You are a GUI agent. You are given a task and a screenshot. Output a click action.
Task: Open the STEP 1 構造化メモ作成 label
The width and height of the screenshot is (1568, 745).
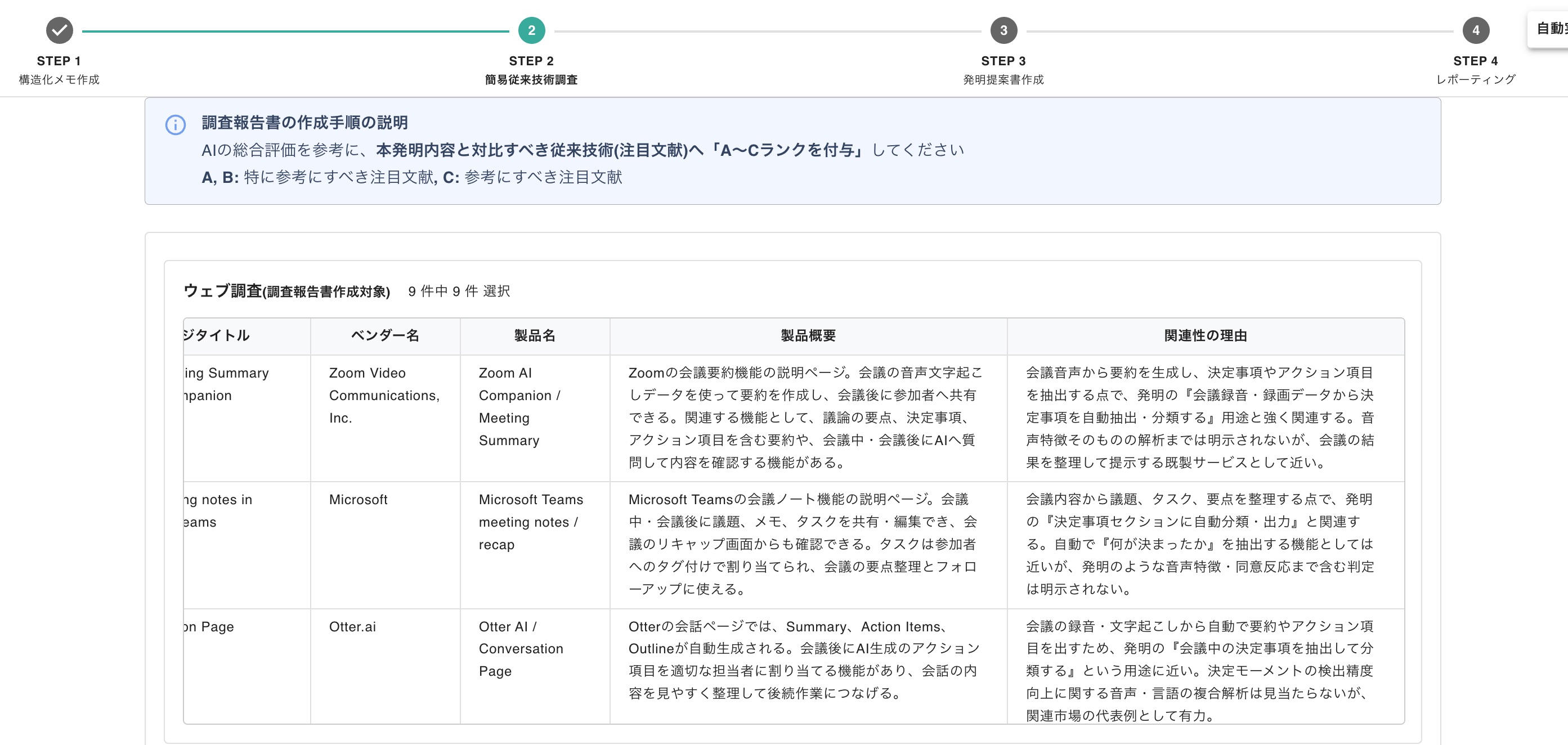tap(59, 70)
